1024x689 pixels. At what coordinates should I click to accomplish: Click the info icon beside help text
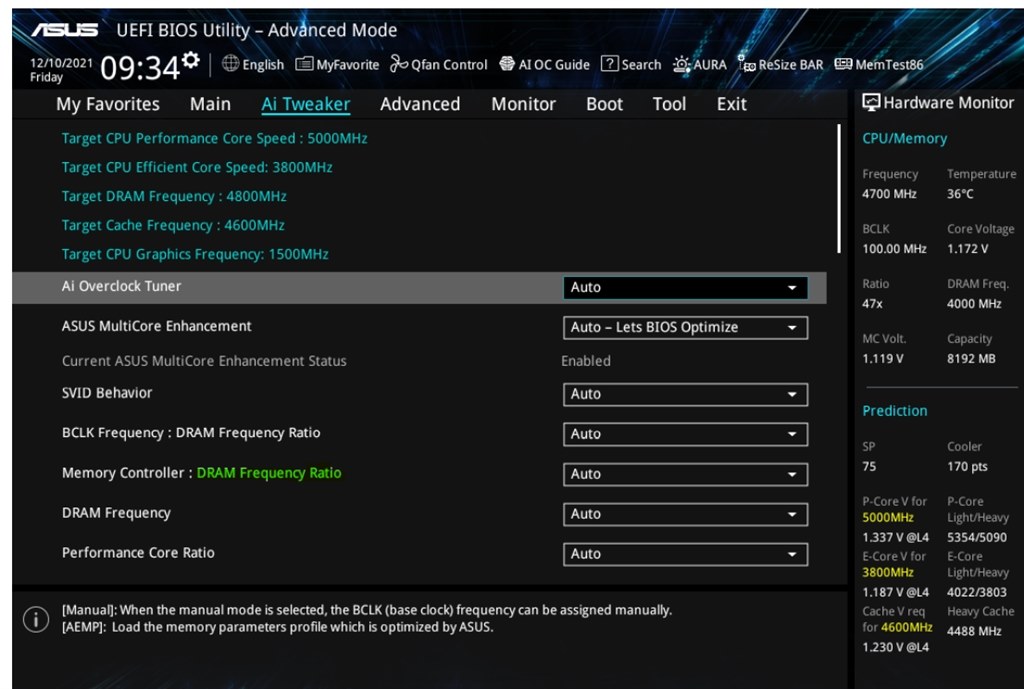coord(36,618)
